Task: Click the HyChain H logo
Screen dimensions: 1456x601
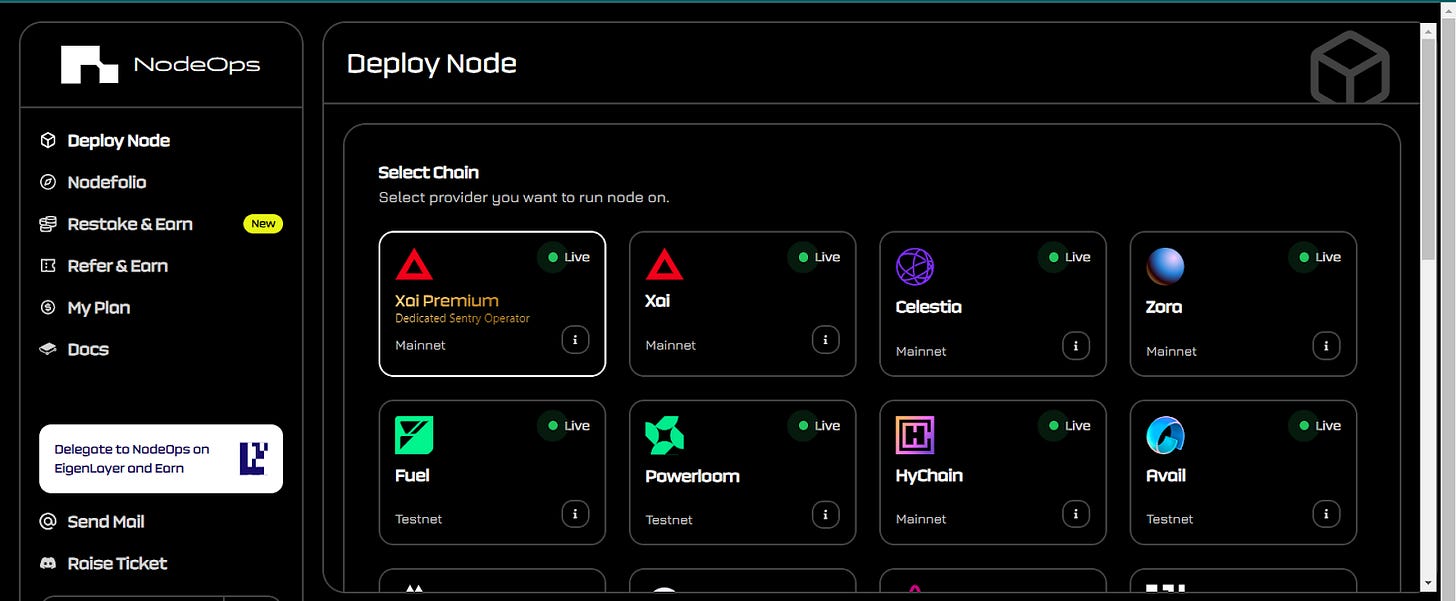Action: click(x=915, y=435)
